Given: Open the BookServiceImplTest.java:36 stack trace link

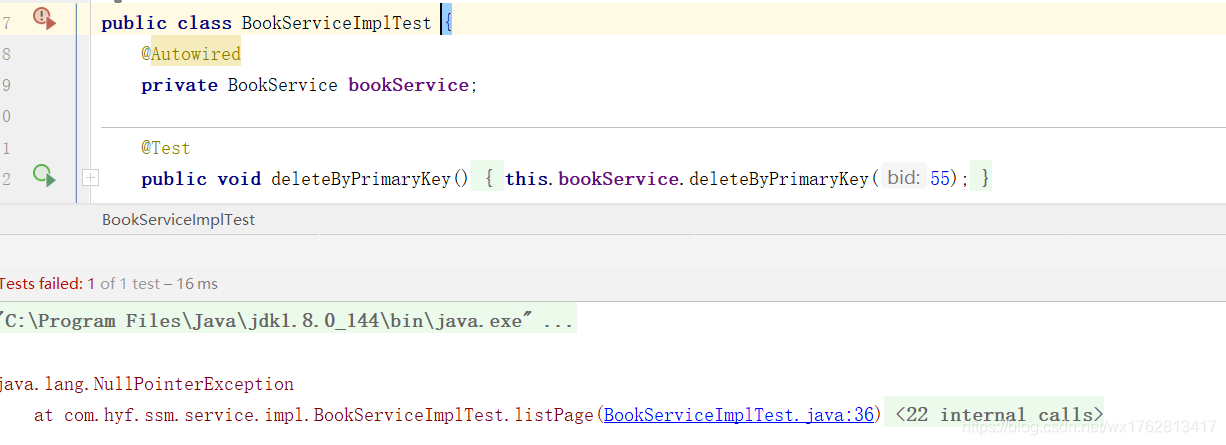Looking at the screenshot, I should tap(740, 414).
